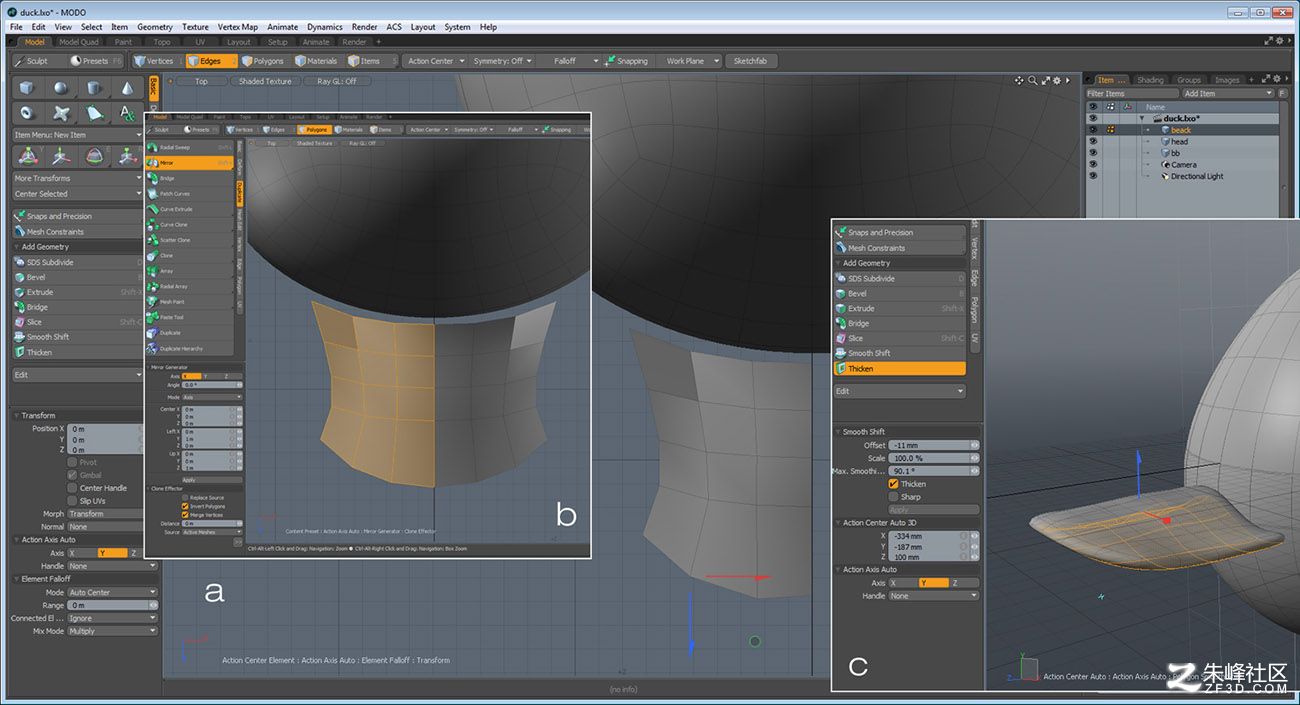Click the Snaps and Precision icon
Image resolution: width=1300 pixels, height=705 pixels.
point(19,216)
